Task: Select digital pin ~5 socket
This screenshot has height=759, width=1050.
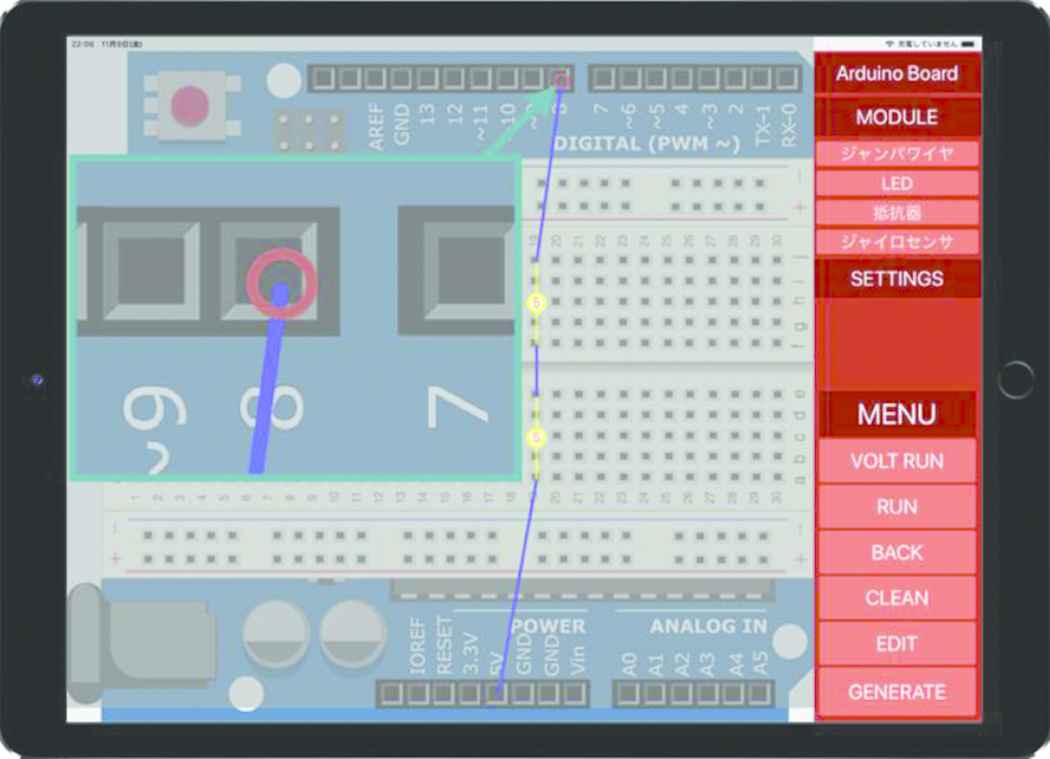Action: pyautogui.click(x=655, y=79)
